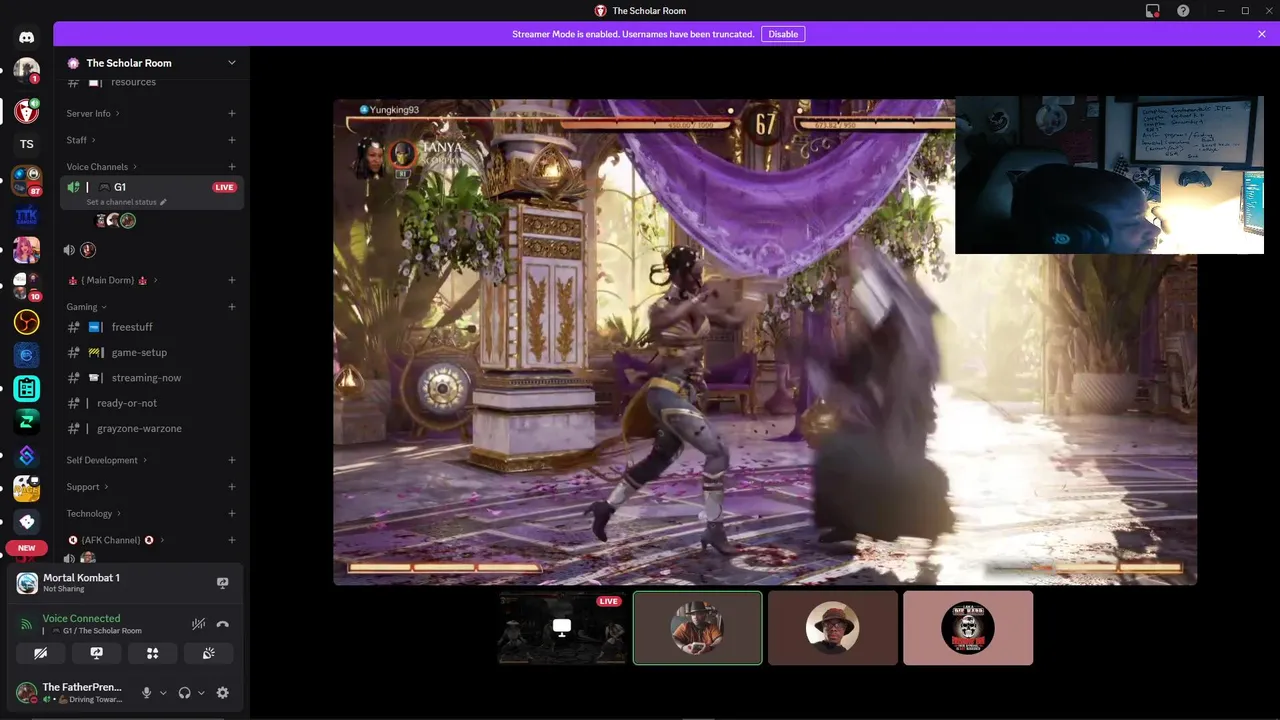
Task: Open User Settings gear
Action: click(223, 693)
